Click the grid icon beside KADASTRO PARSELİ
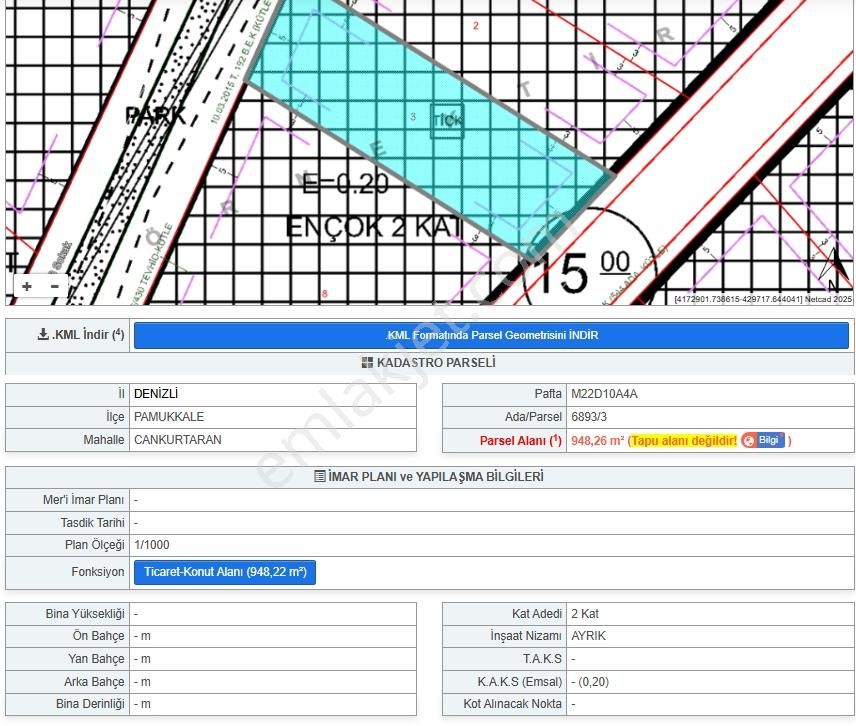The image size is (856, 726). pos(367,363)
